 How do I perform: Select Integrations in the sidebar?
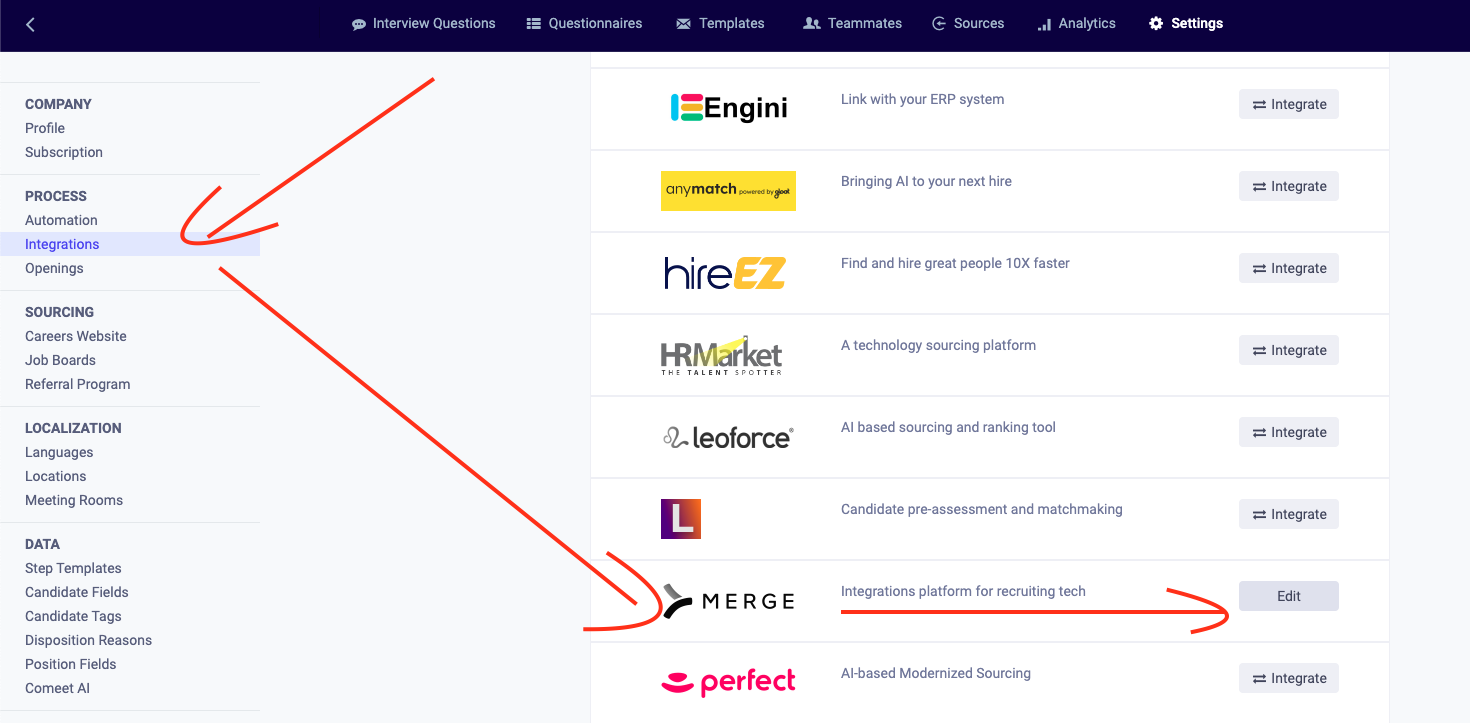click(130, 244)
